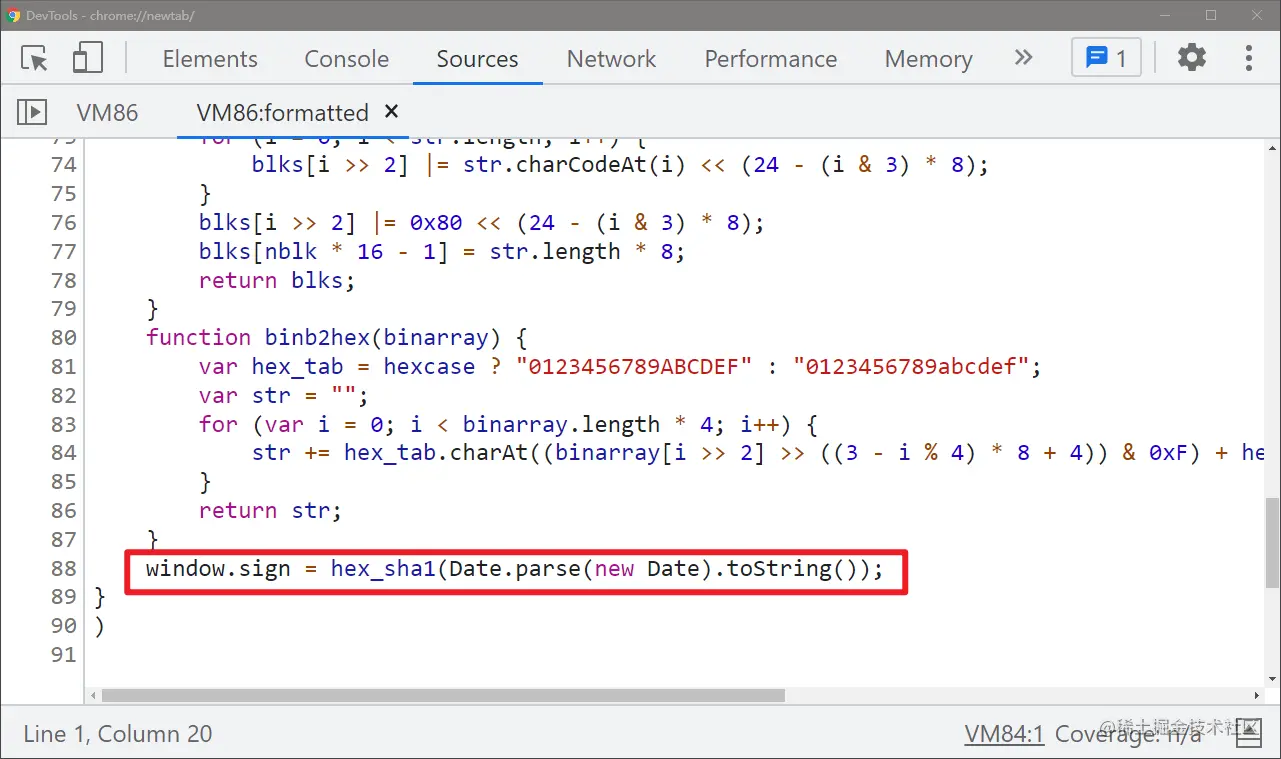
Task: Click the Chrome icon in title bar
Action: [x=14, y=15]
